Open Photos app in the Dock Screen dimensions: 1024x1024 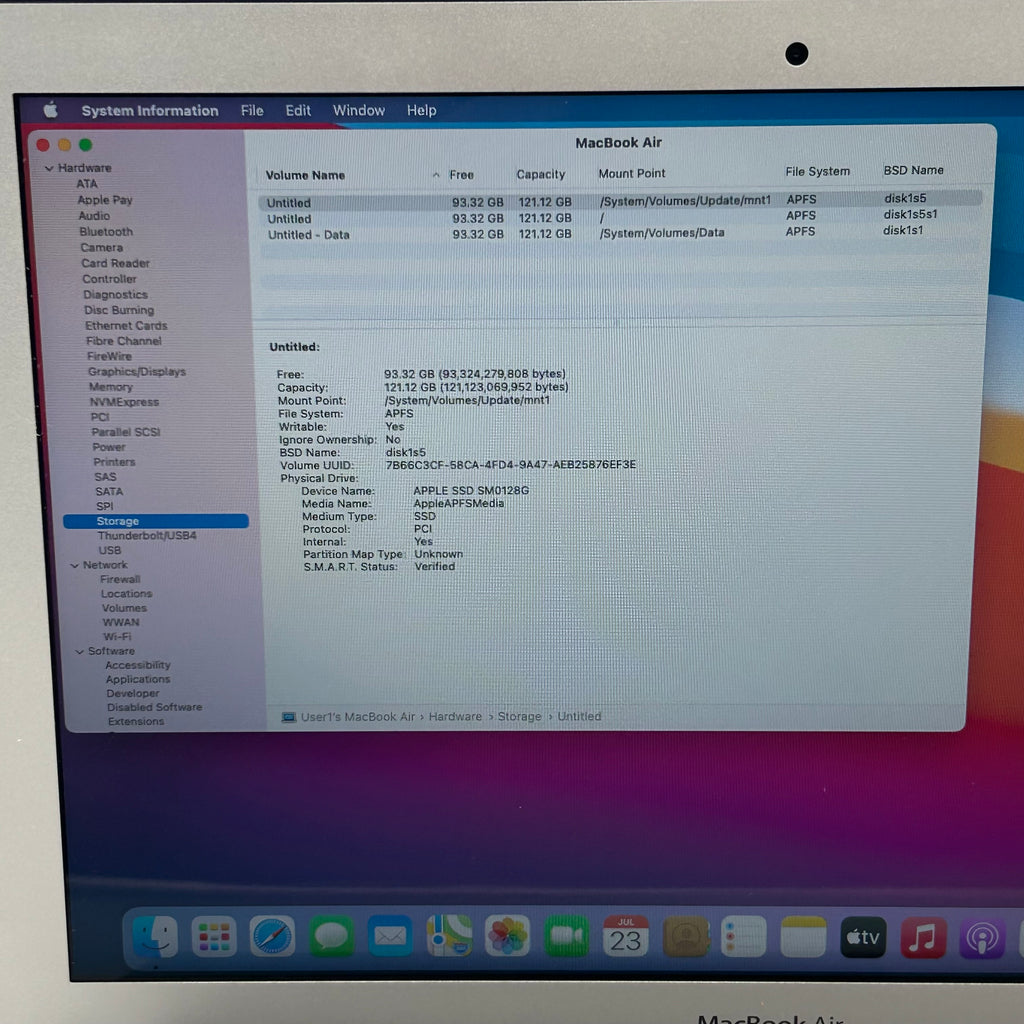coord(507,936)
